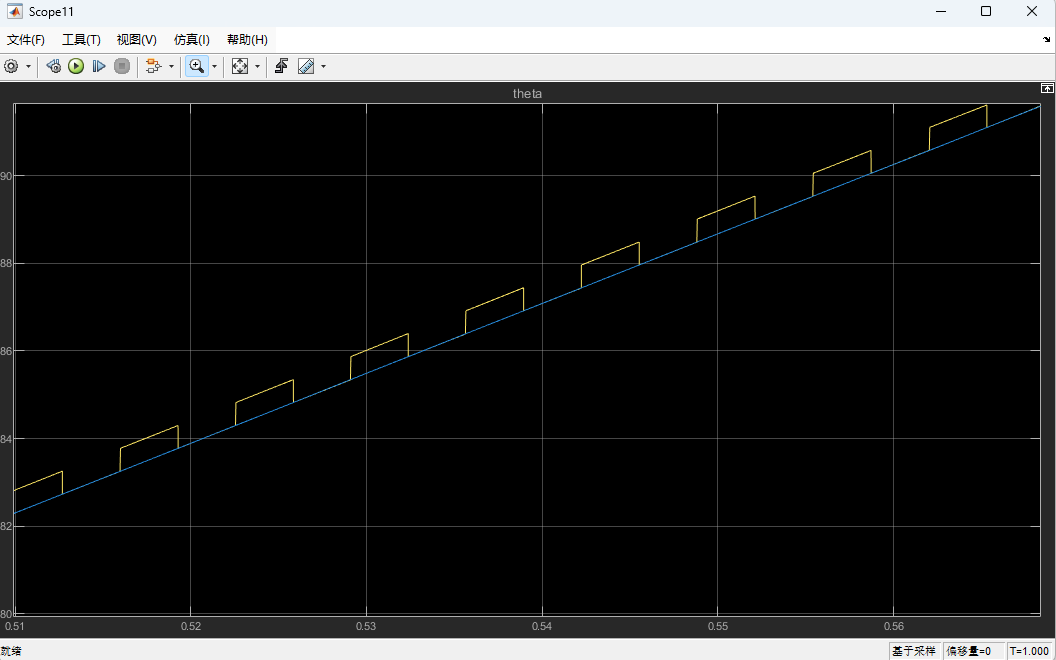Maximize the Scope11 window
Viewport: 1056px width, 660px height.
click(x=986, y=11)
